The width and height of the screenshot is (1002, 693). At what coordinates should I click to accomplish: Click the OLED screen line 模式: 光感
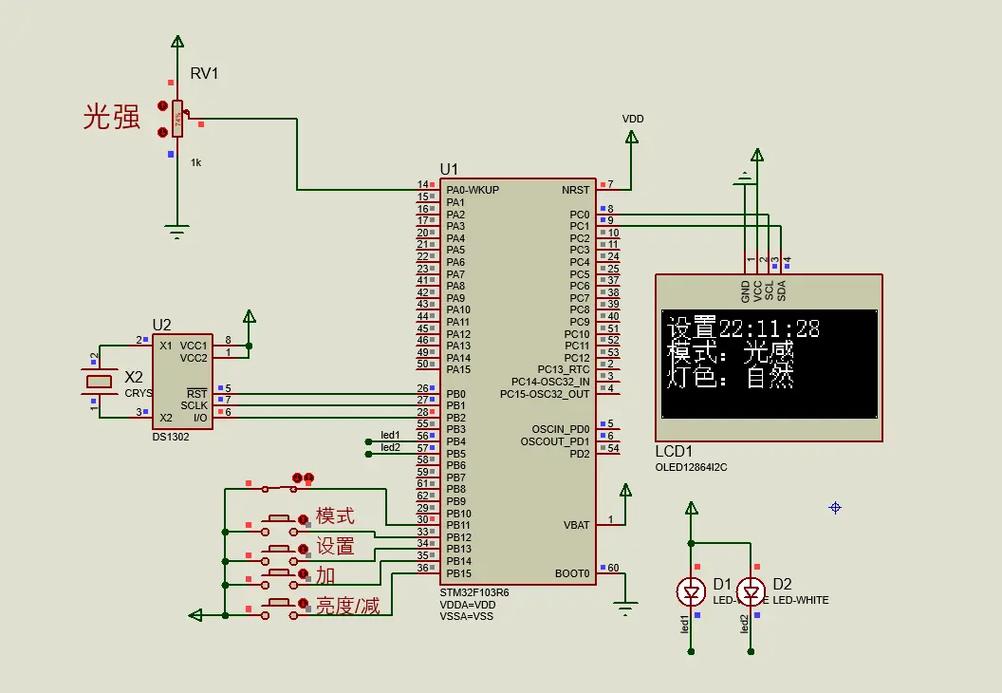click(730, 352)
